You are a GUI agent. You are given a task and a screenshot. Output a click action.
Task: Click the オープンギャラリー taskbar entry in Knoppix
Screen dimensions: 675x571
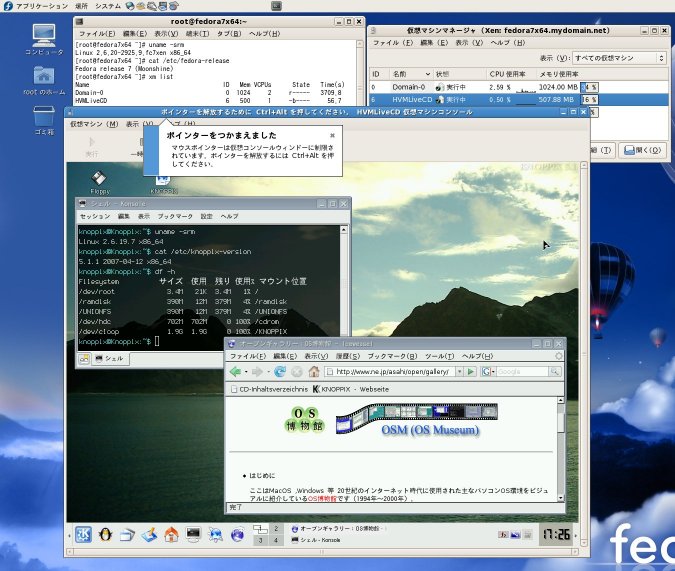[x=339, y=528]
